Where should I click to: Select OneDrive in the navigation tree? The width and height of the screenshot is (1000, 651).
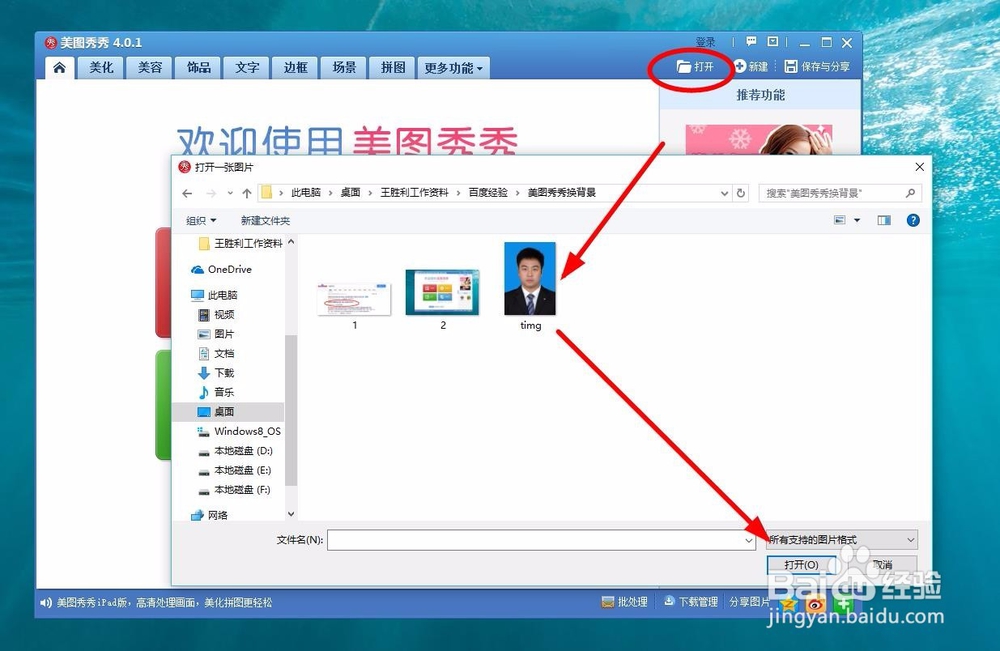click(221, 270)
